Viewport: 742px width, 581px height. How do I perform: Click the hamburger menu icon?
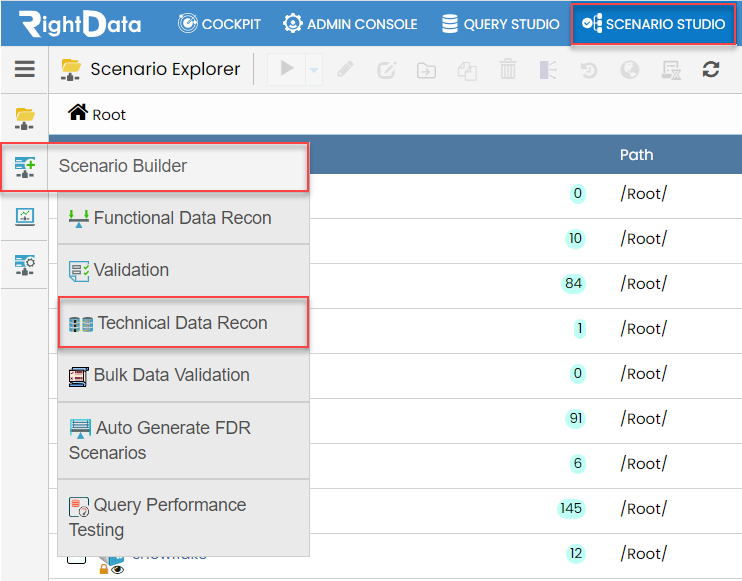25,69
